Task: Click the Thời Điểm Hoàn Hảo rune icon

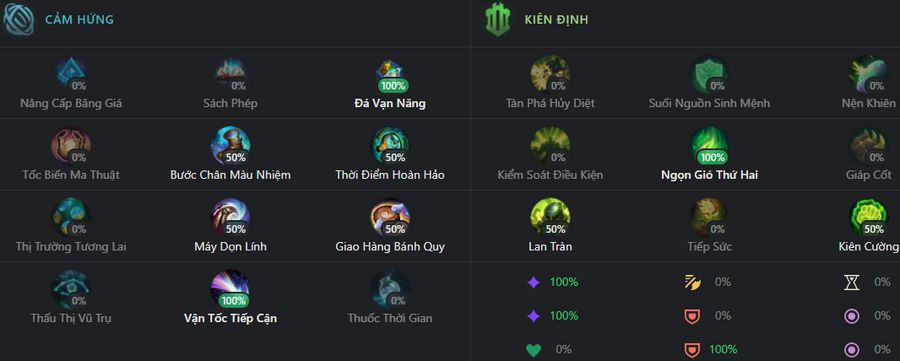Action: pos(390,146)
